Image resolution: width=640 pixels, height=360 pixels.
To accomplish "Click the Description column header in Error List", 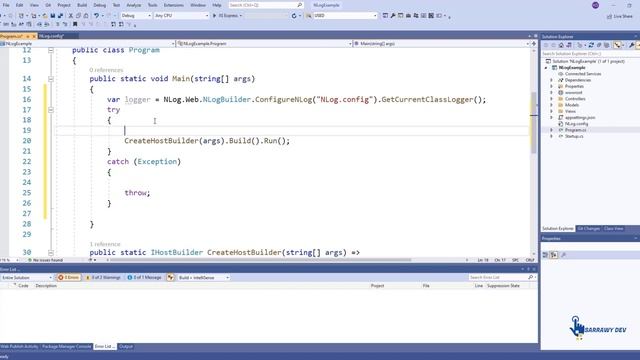I will tap(46, 286).
